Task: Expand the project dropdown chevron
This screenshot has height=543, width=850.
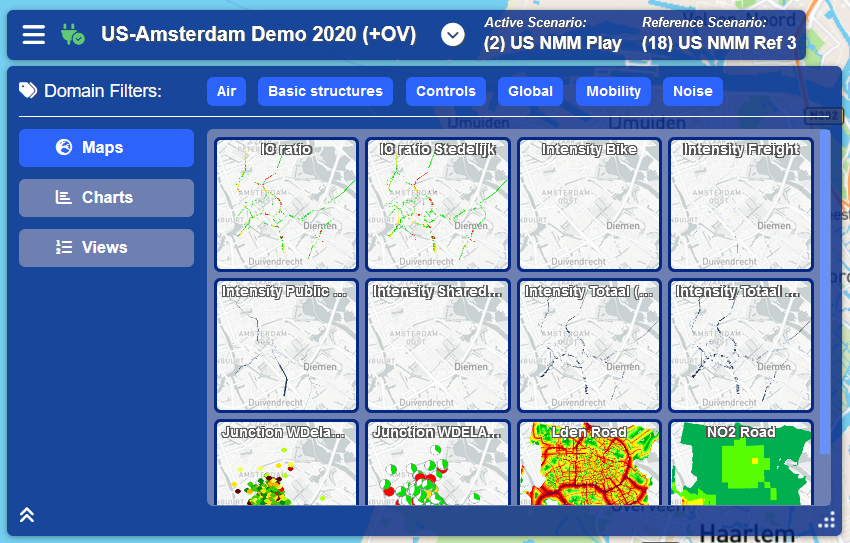Action: coord(453,35)
